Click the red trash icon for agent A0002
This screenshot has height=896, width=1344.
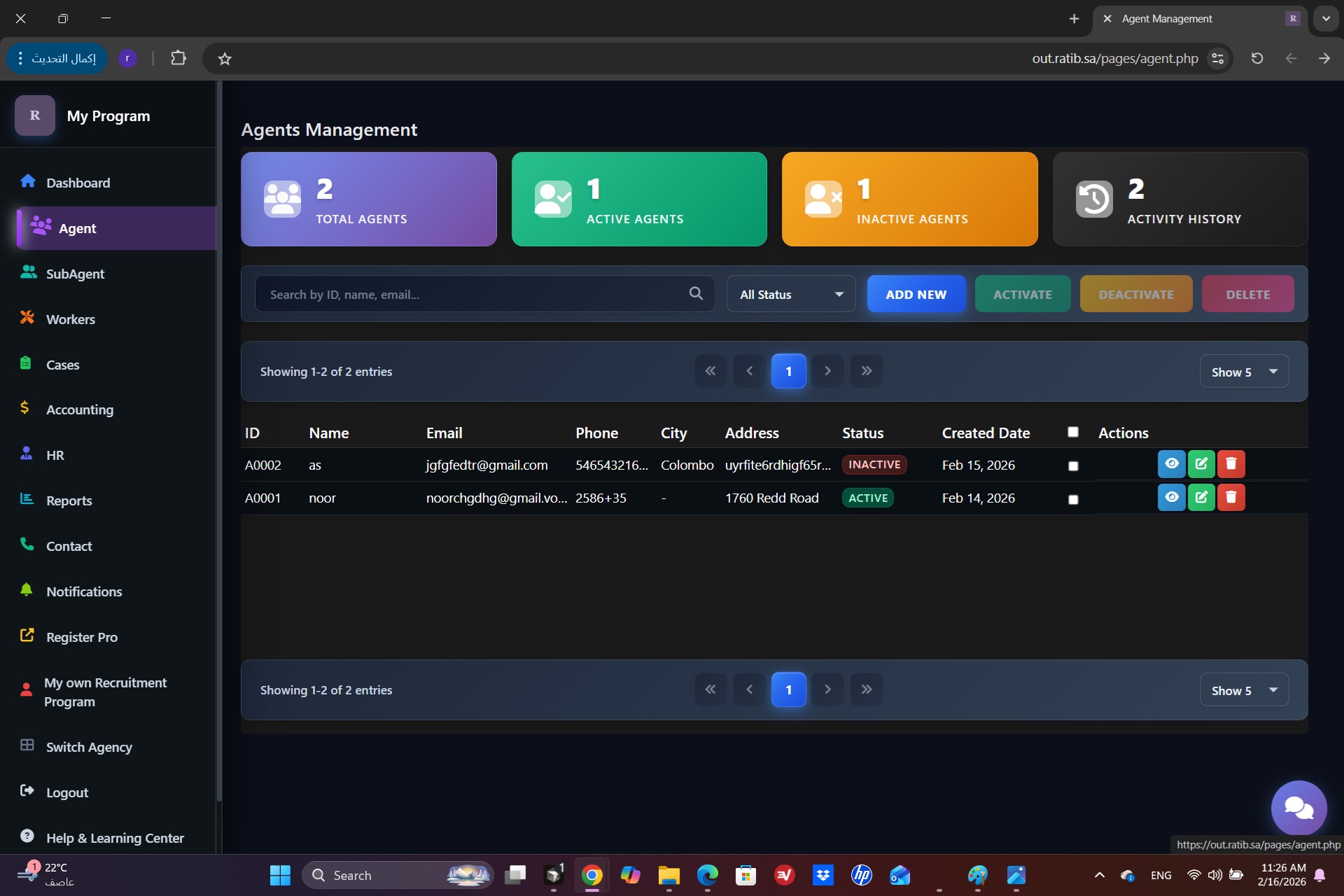point(1231,464)
